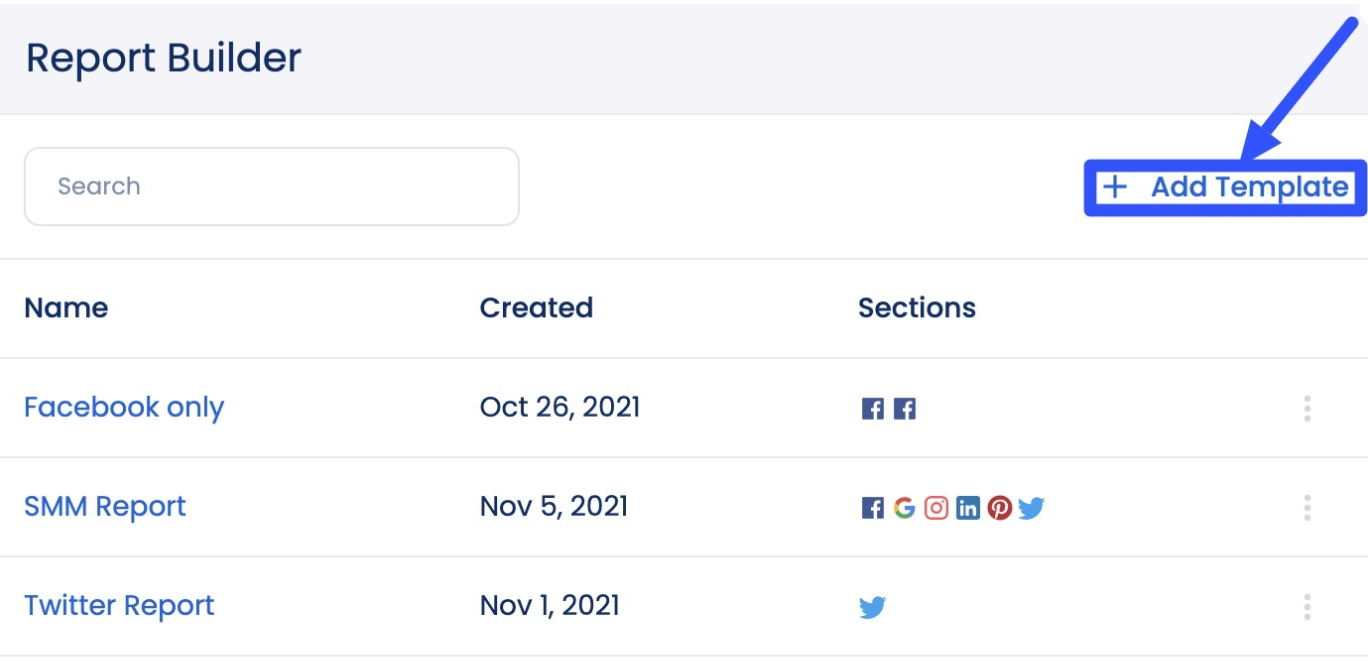Click the Facebook section icon in SMM Report
1368x662 pixels.
[875, 507]
